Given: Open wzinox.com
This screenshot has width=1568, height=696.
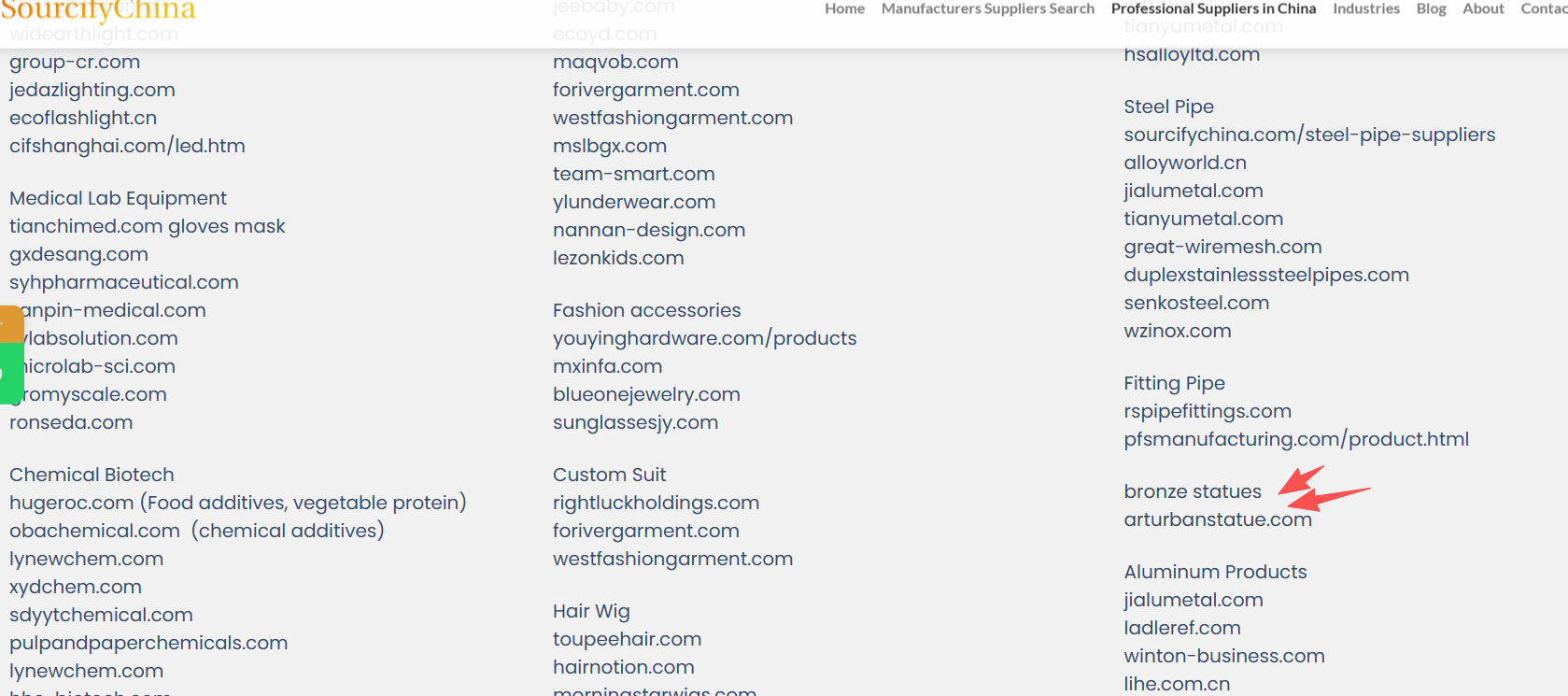Looking at the screenshot, I should (1178, 332).
